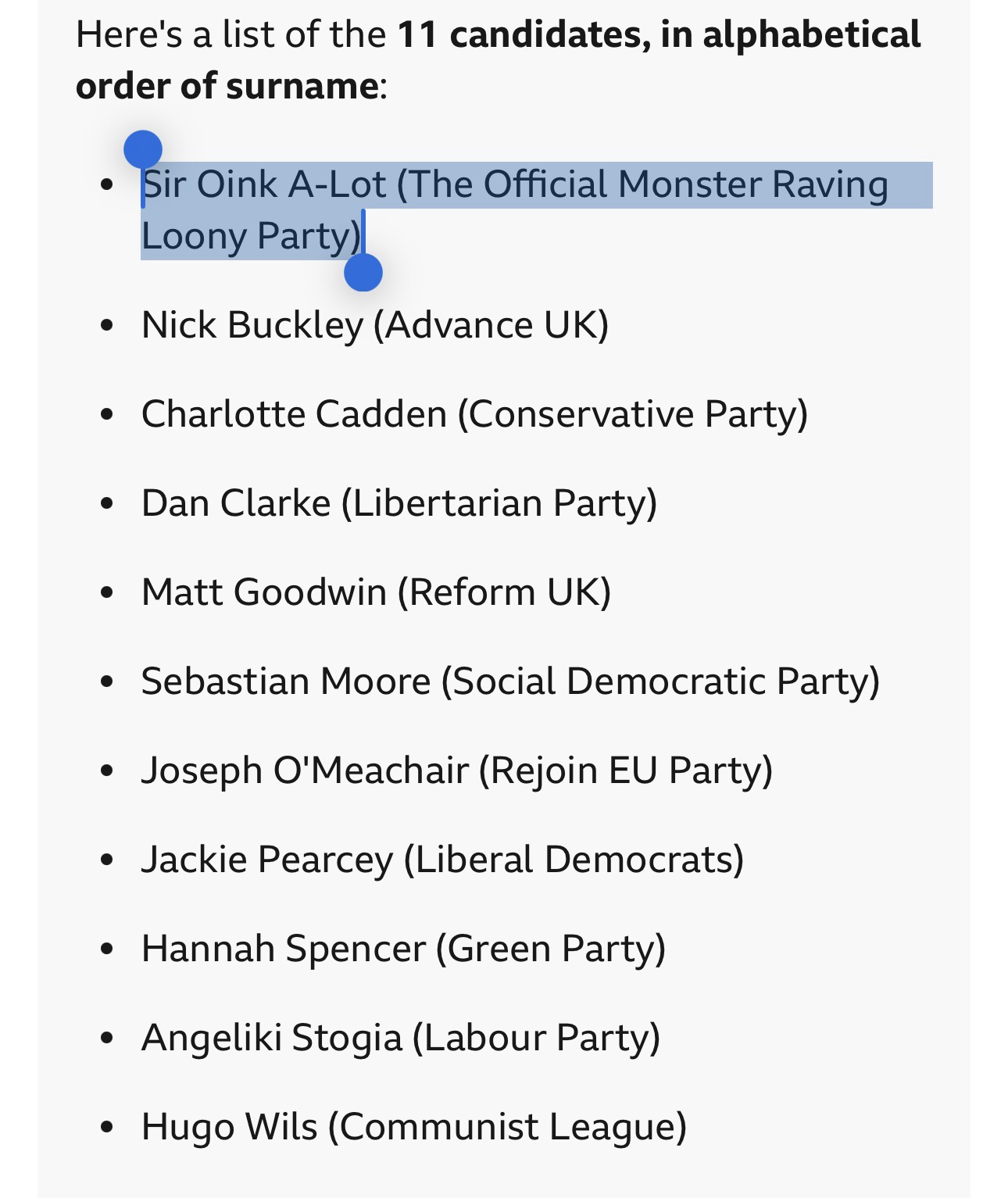The height and width of the screenshot is (1198, 1008).
Task: Tap the 'Hannah Spencer' candidate name
Action: (x=283, y=949)
